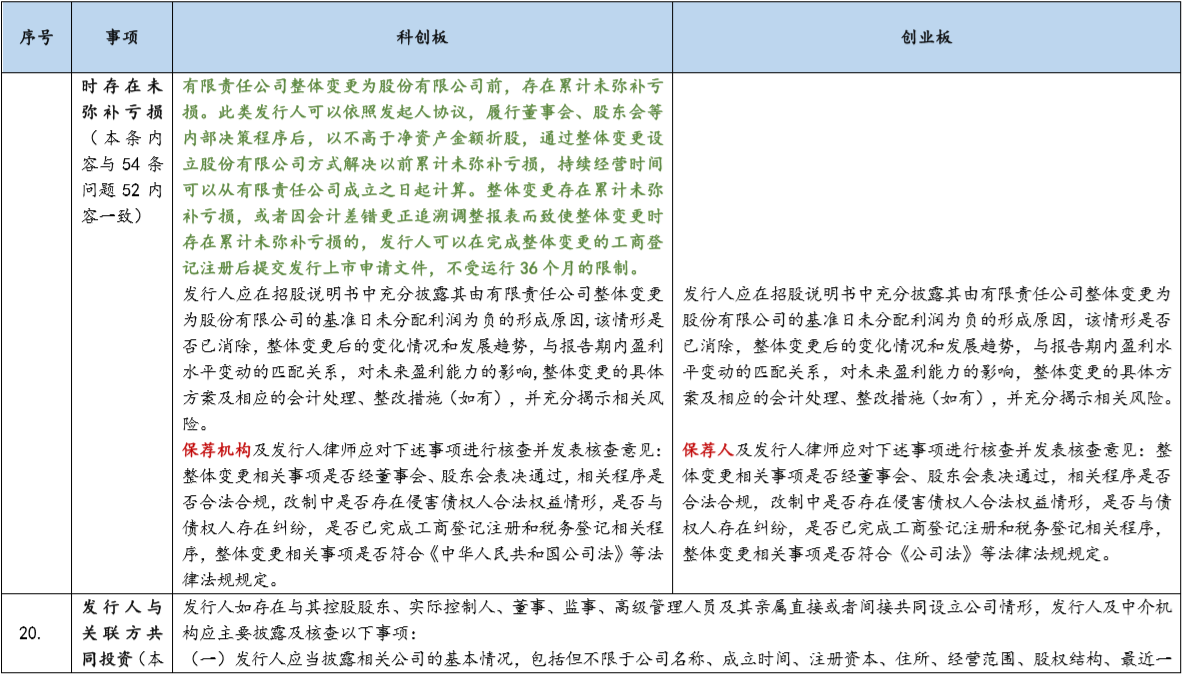Click 科创板 line starting '方案及相应的会计处理'

point(422,398)
